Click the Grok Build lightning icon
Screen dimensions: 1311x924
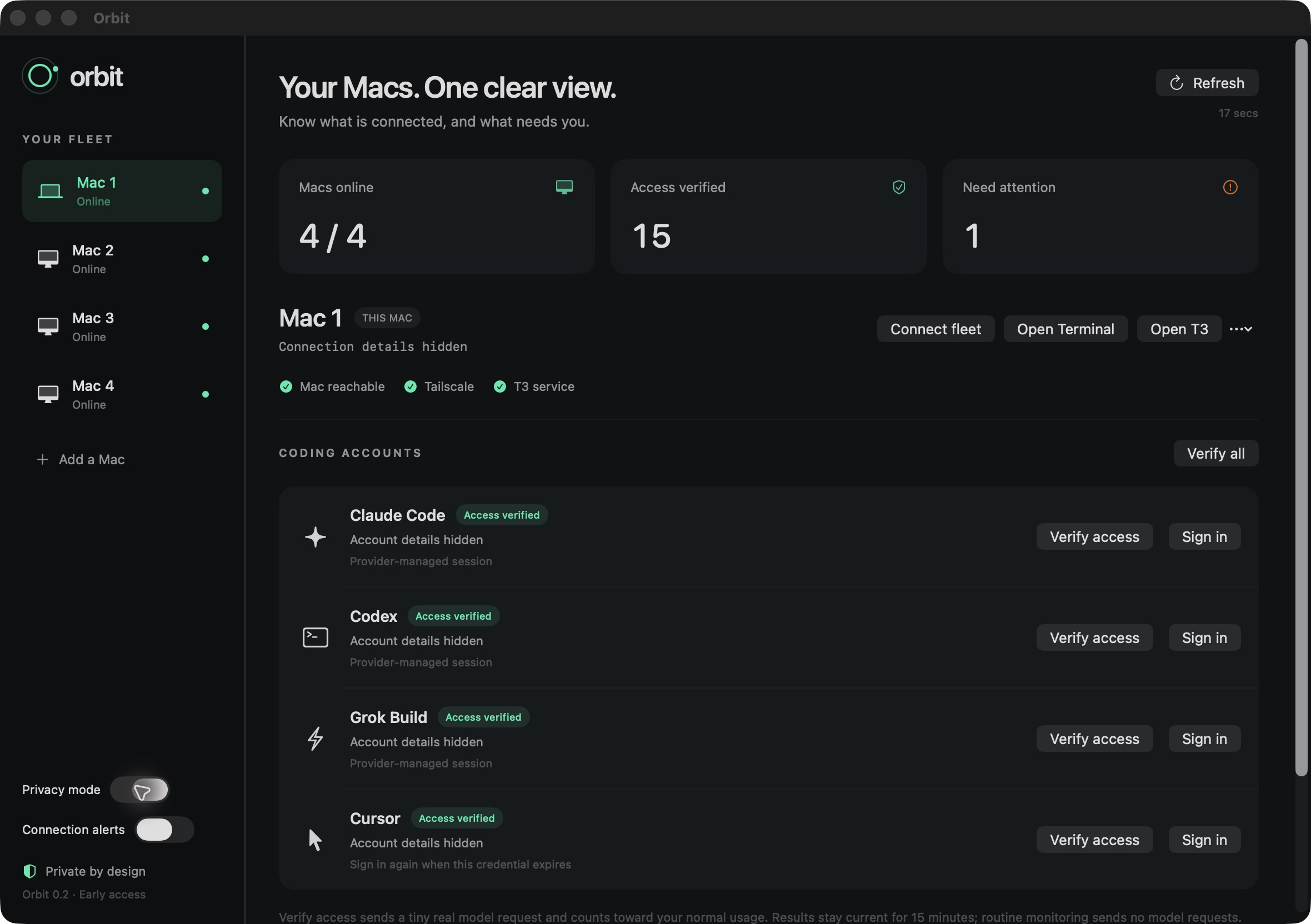tap(315, 739)
